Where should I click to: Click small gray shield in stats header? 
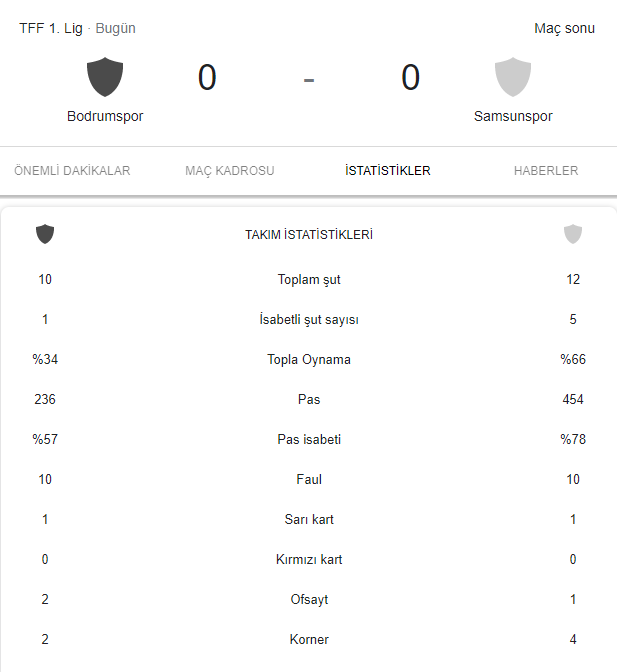572,234
